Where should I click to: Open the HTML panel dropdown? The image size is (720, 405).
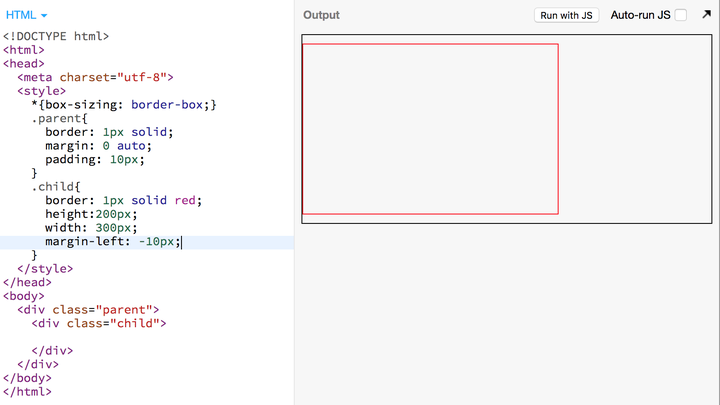pyautogui.click(x=26, y=15)
